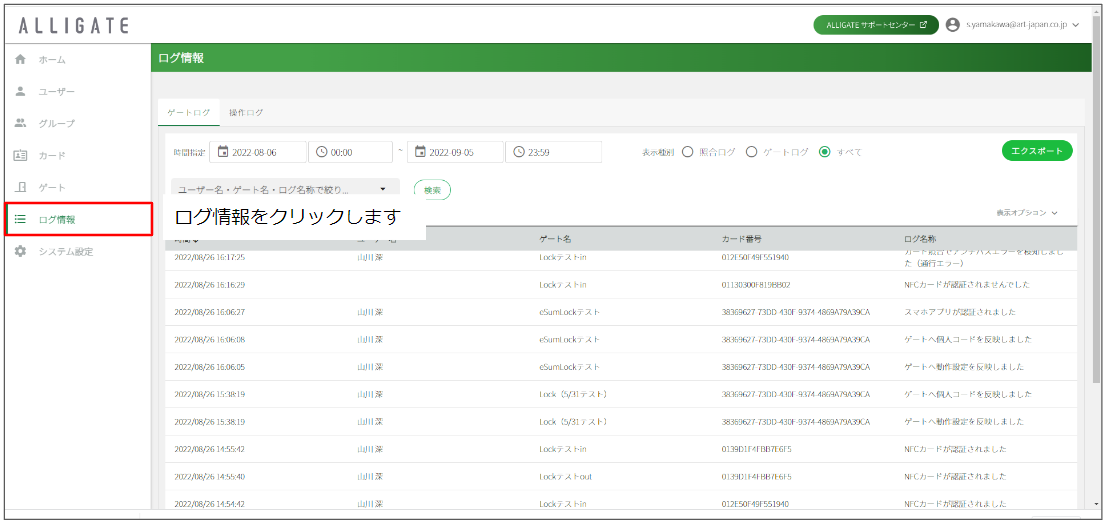Click external link icon on support button
Screen dimensions: 1108x526
(x=923, y=25)
